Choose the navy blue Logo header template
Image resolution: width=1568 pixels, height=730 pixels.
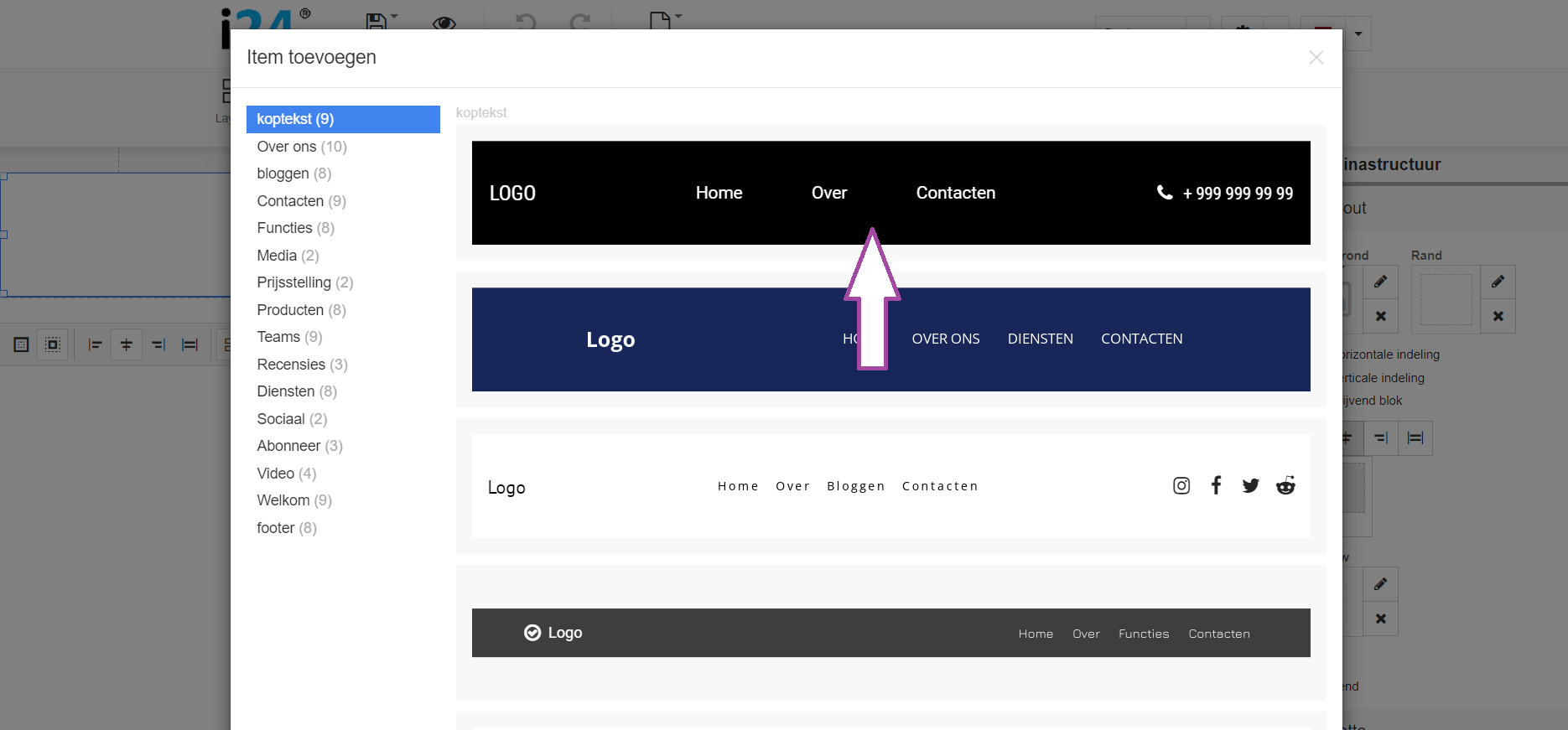pos(891,339)
